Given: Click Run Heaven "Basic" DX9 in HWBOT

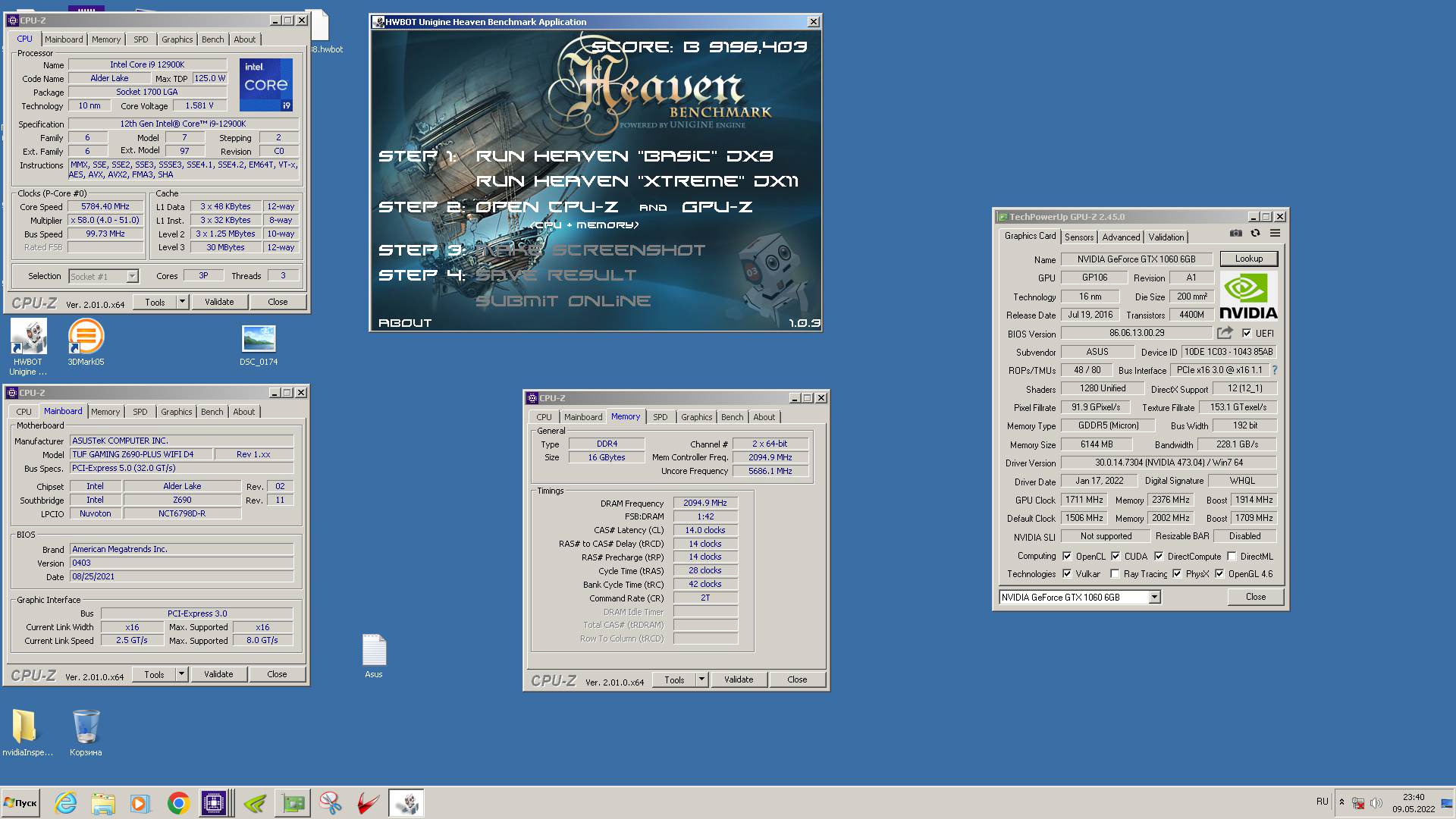Looking at the screenshot, I should (624, 156).
